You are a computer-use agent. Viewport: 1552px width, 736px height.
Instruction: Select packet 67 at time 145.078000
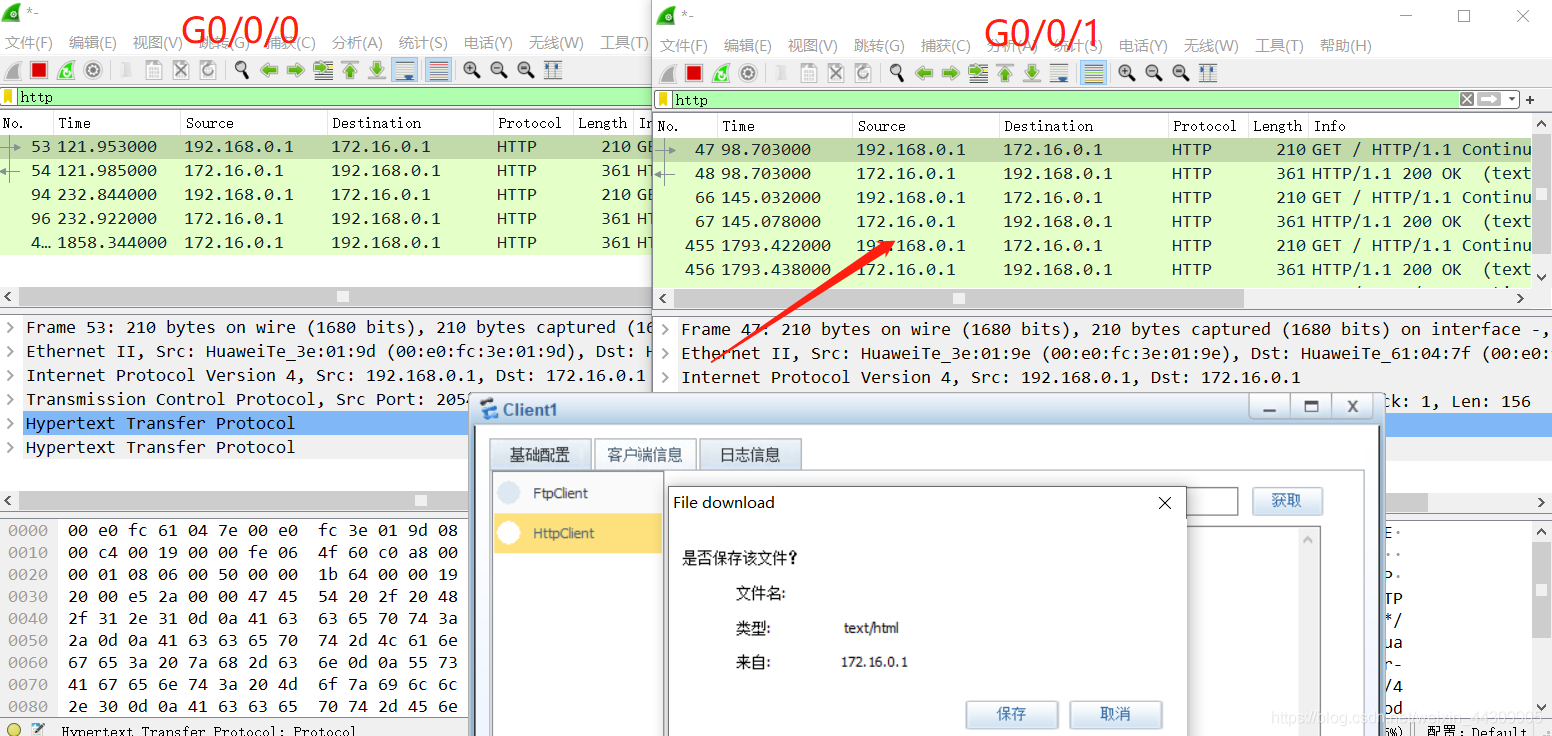(x=1093, y=222)
